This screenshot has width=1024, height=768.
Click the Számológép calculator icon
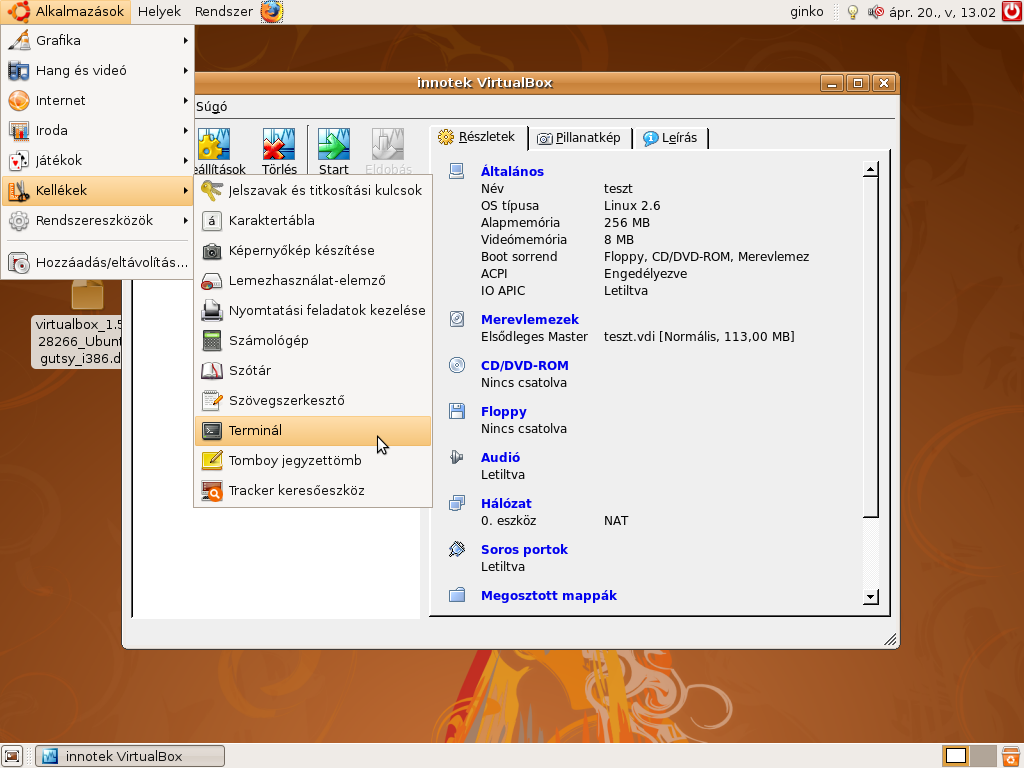212,341
